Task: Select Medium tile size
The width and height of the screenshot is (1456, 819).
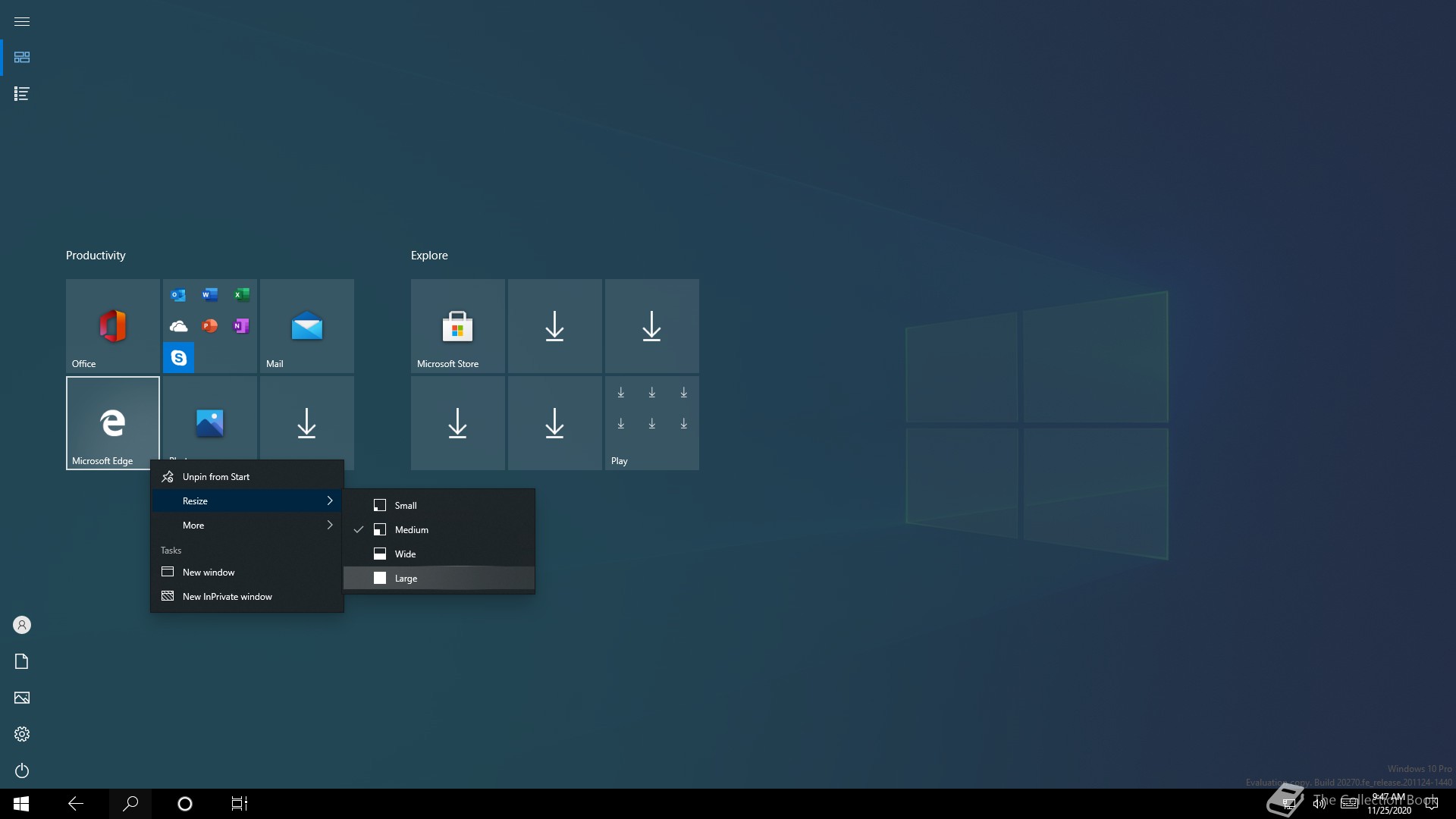Action: click(439, 529)
